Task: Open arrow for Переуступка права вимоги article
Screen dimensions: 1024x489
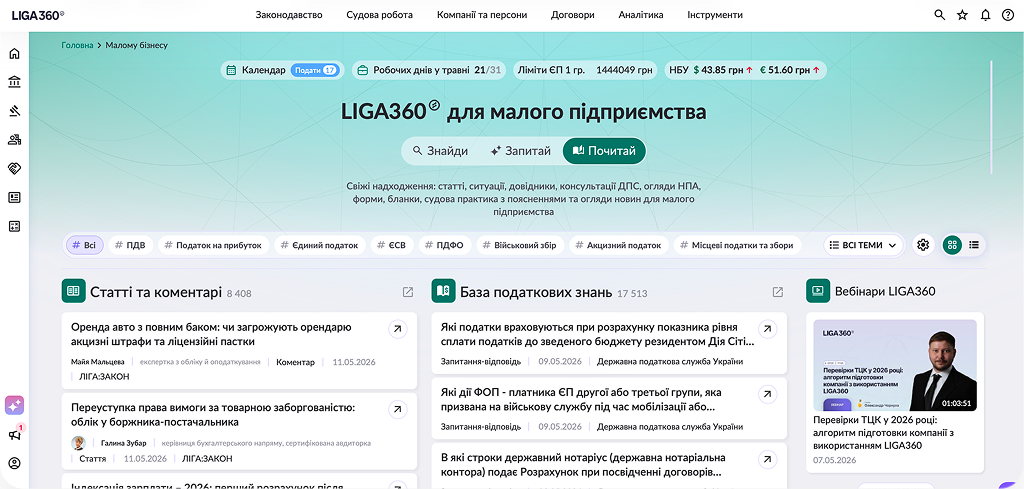Action: click(x=398, y=410)
